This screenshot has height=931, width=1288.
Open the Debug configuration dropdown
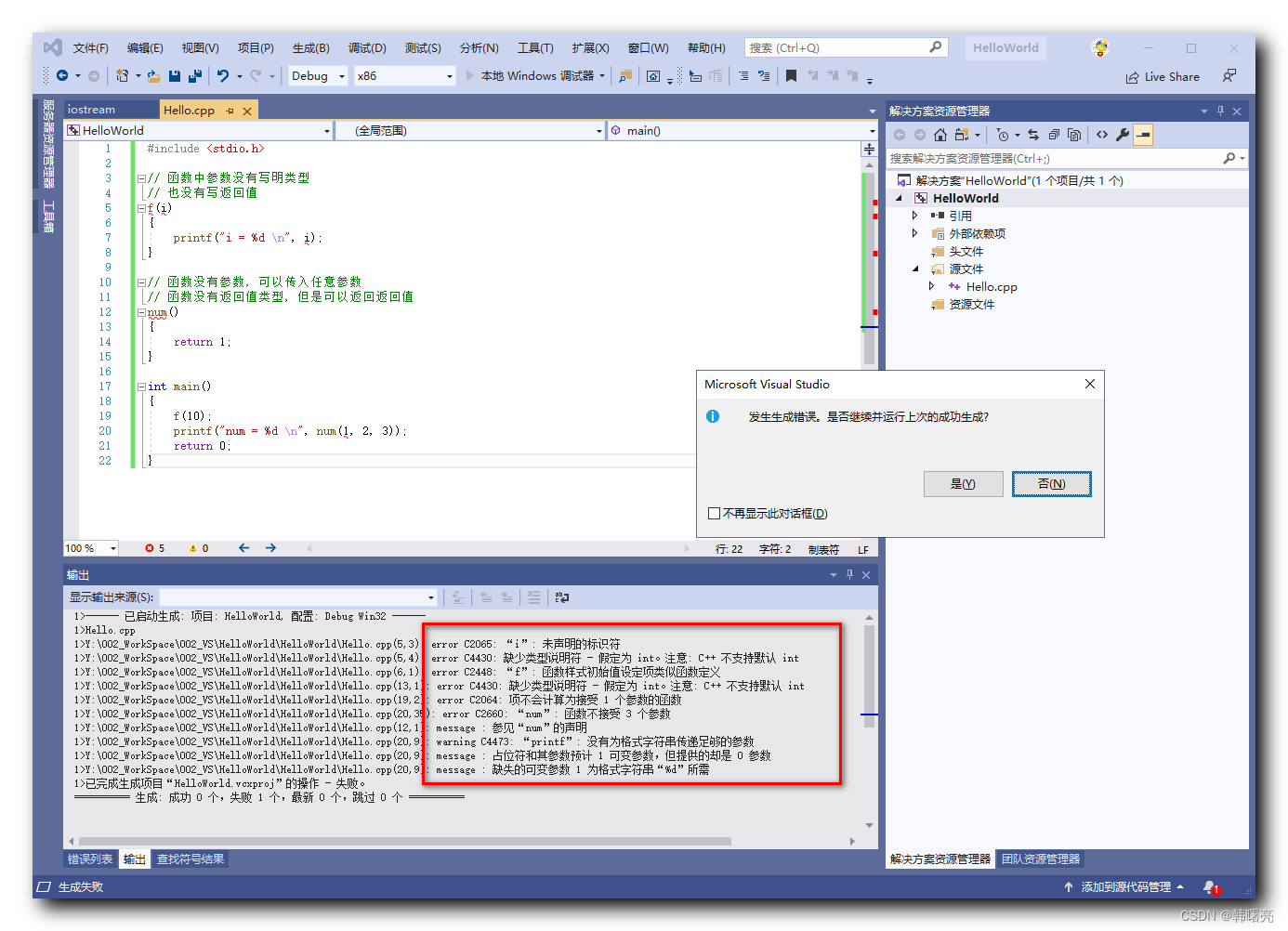[318, 76]
